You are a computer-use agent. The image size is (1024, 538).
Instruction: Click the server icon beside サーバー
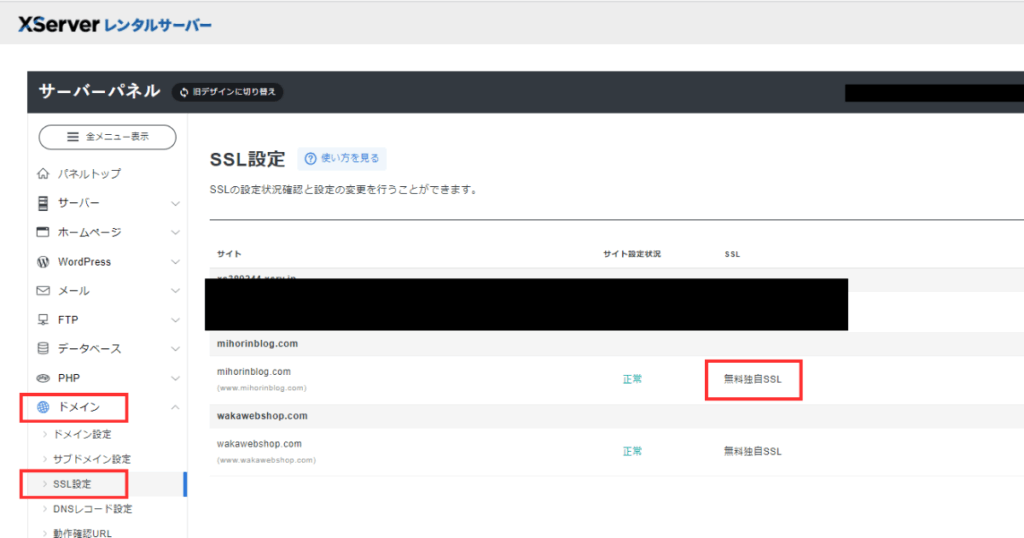(43, 203)
